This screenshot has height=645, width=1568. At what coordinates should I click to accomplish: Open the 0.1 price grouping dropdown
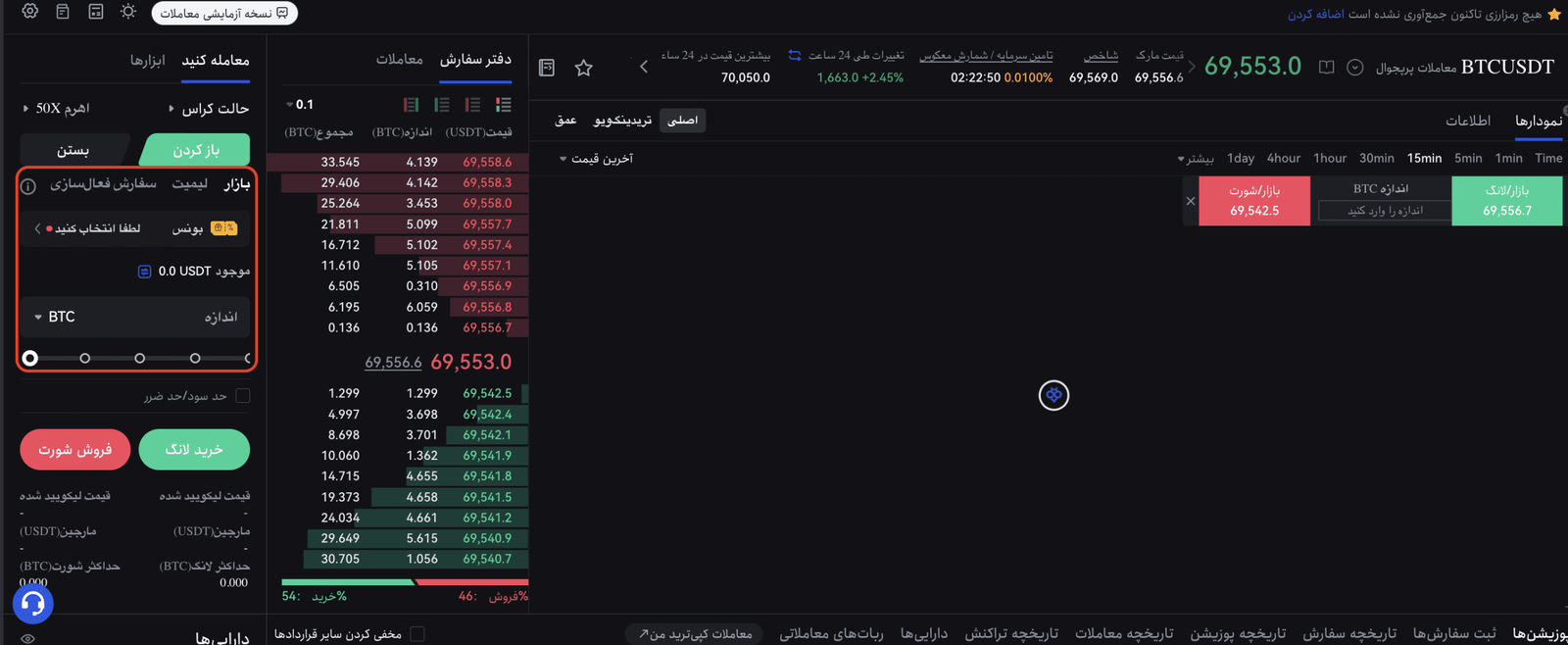tap(300, 104)
